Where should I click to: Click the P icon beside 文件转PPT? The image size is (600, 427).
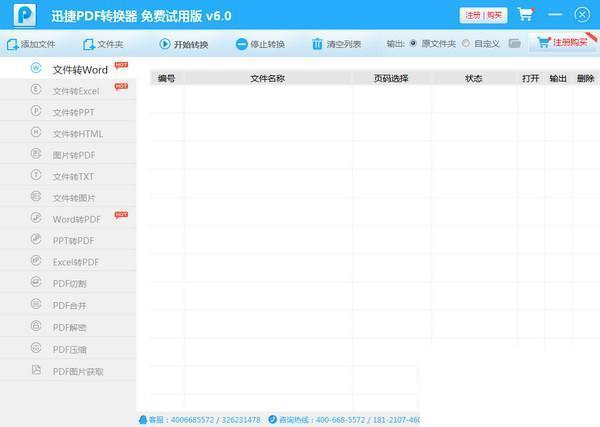click(x=36, y=111)
